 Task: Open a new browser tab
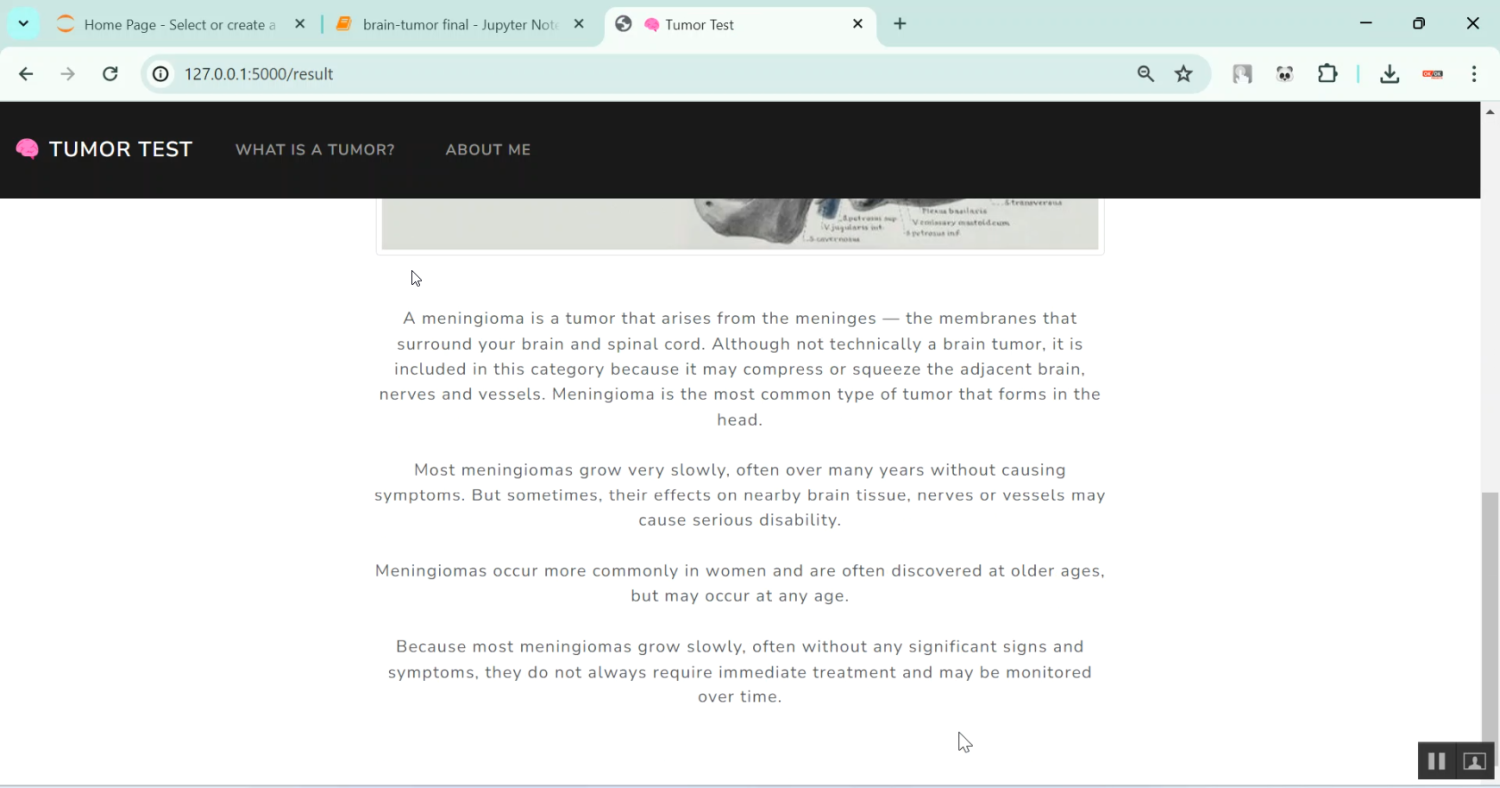900,24
